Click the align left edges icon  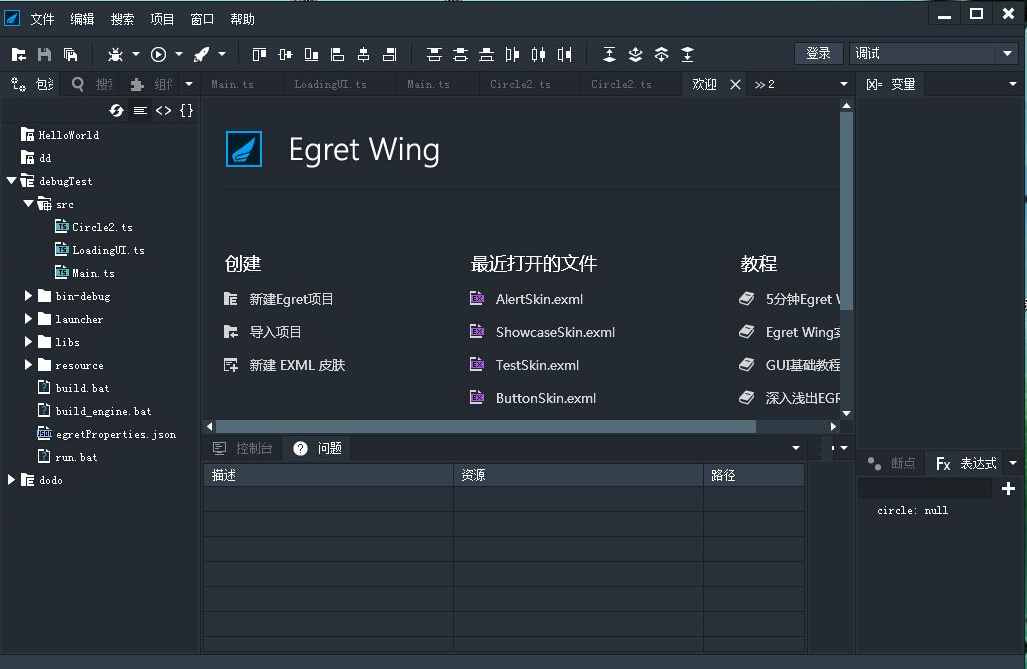click(x=337, y=54)
